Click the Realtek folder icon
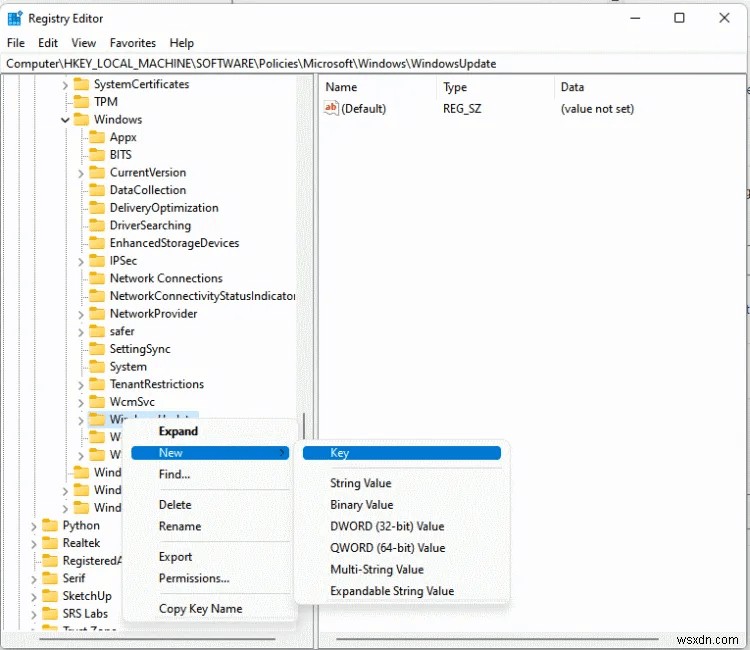This screenshot has width=750, height=650. coord(50,543)
